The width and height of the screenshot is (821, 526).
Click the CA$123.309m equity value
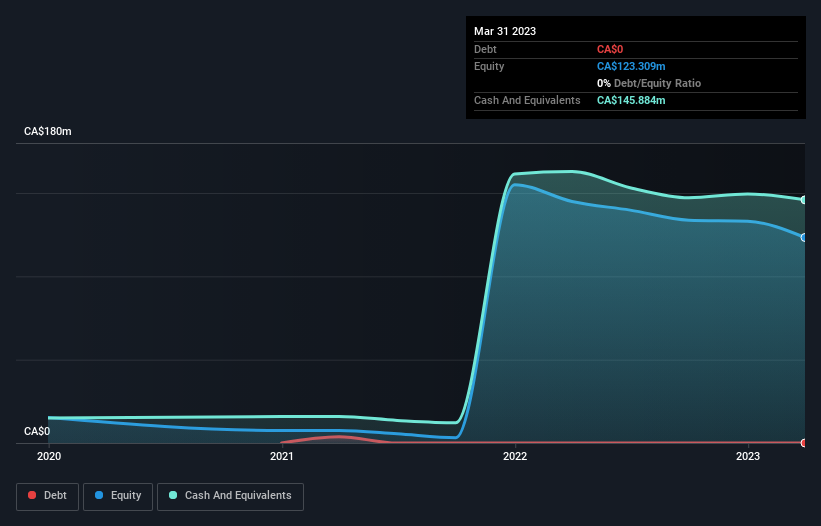click(x=631, y=66)
